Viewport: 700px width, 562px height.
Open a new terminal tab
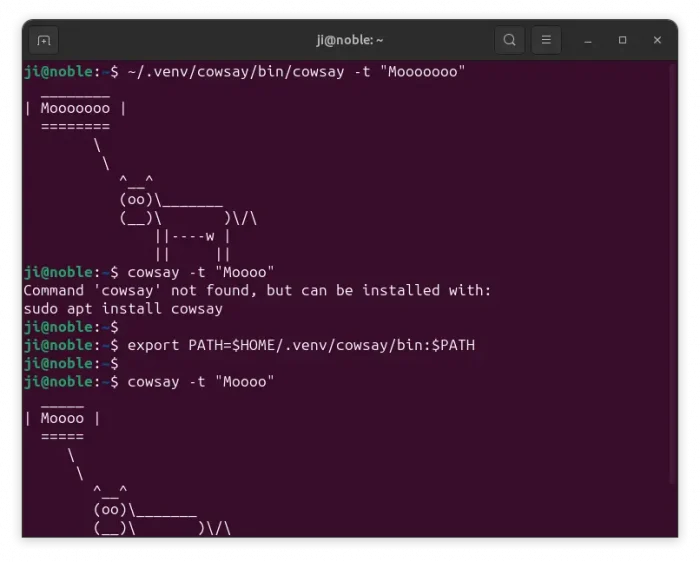(43, 40)
